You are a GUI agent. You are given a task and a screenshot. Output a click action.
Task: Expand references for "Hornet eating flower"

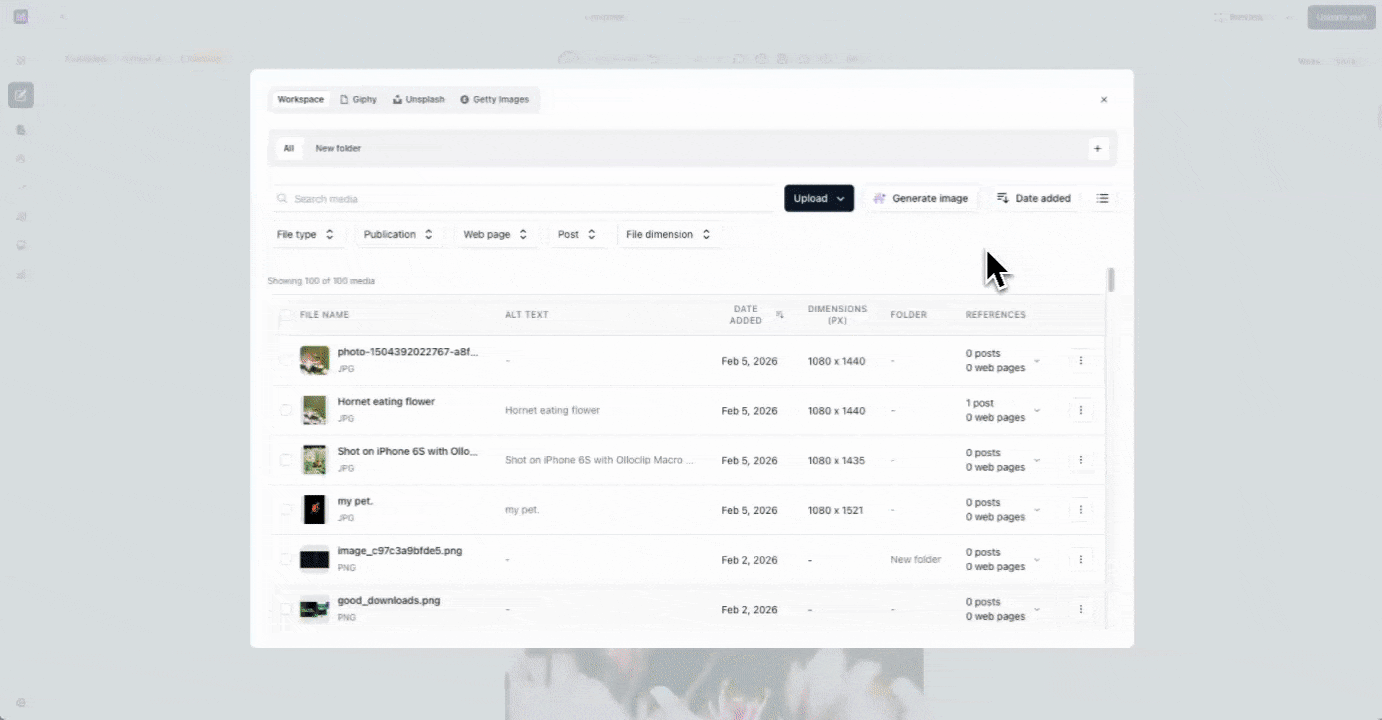1037,410
